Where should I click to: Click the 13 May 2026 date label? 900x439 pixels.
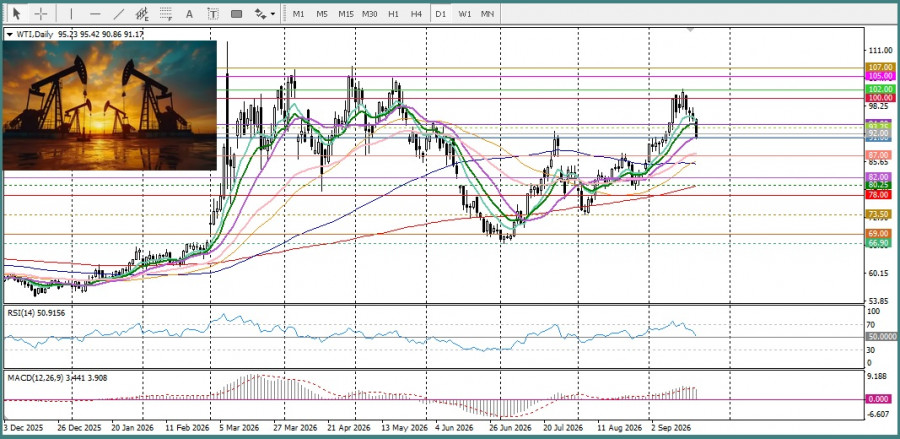405,428
